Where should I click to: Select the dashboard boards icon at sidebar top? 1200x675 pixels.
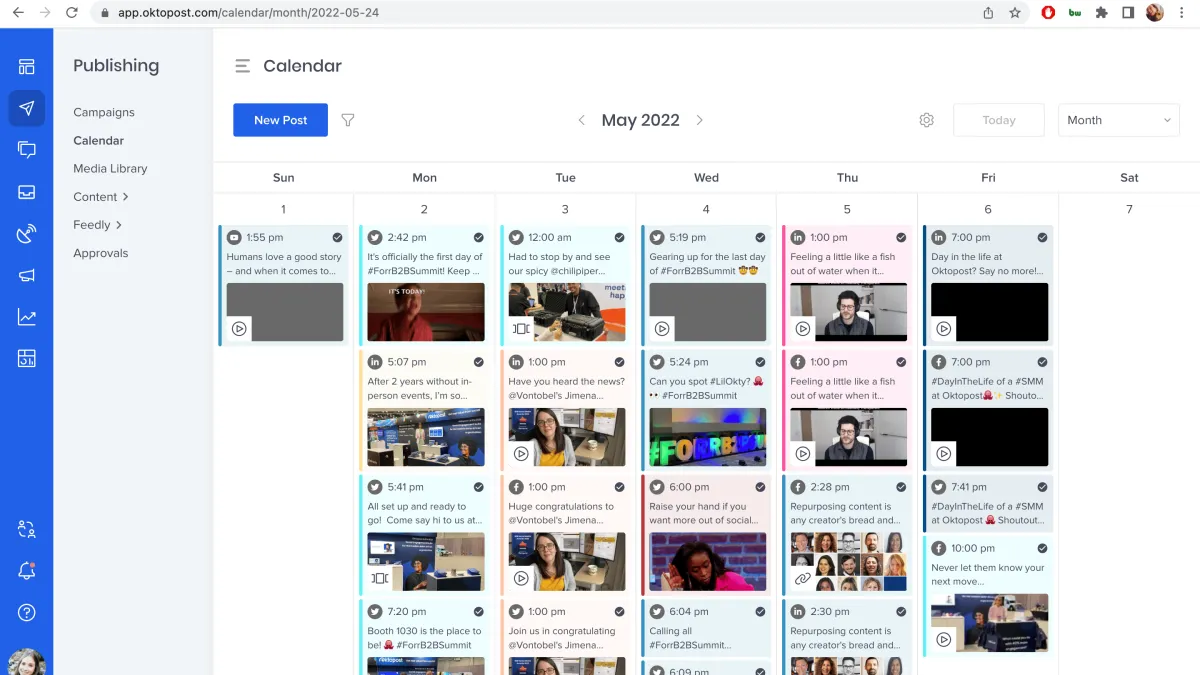pos(26,66)
